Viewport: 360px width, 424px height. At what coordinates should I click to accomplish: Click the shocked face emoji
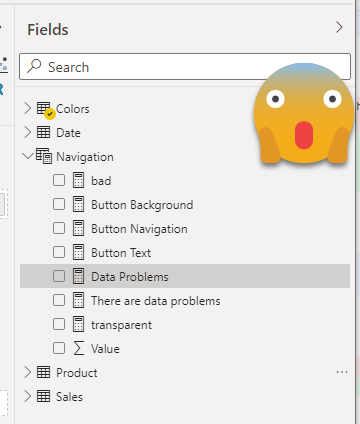304,113
